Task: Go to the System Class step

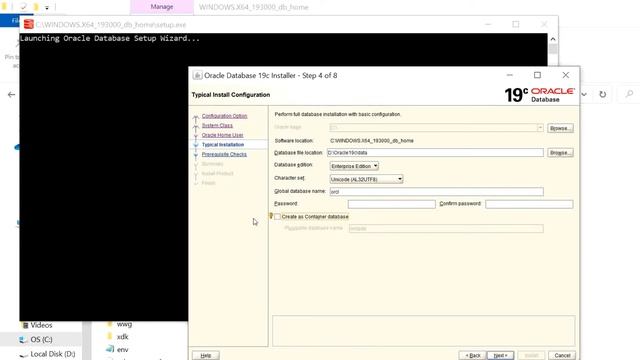Action: pyautogui.click(x=217, y=125)
